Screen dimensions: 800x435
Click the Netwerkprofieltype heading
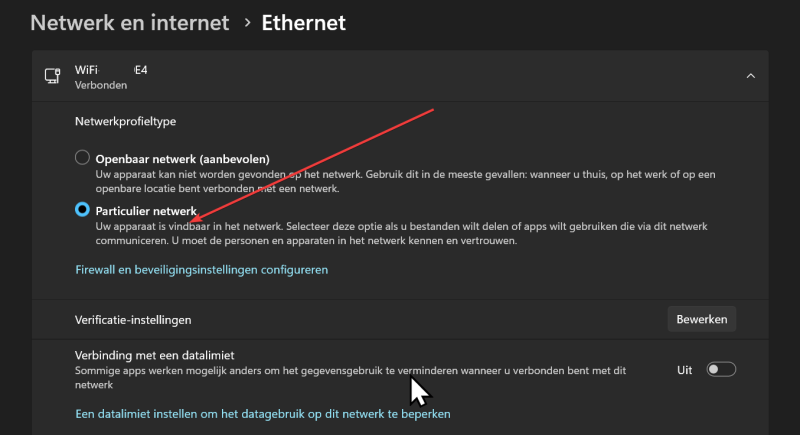(126, 121)
